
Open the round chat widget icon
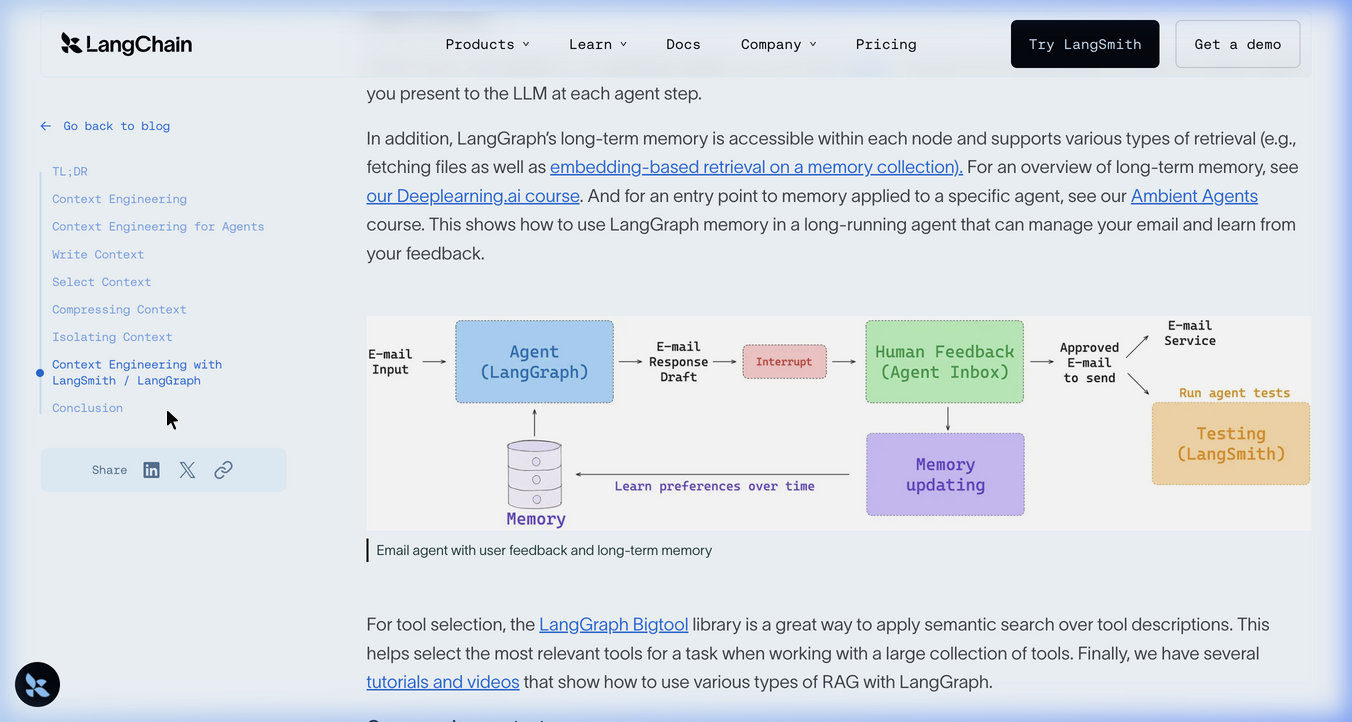pyautogui.click(x=38, y=685)
